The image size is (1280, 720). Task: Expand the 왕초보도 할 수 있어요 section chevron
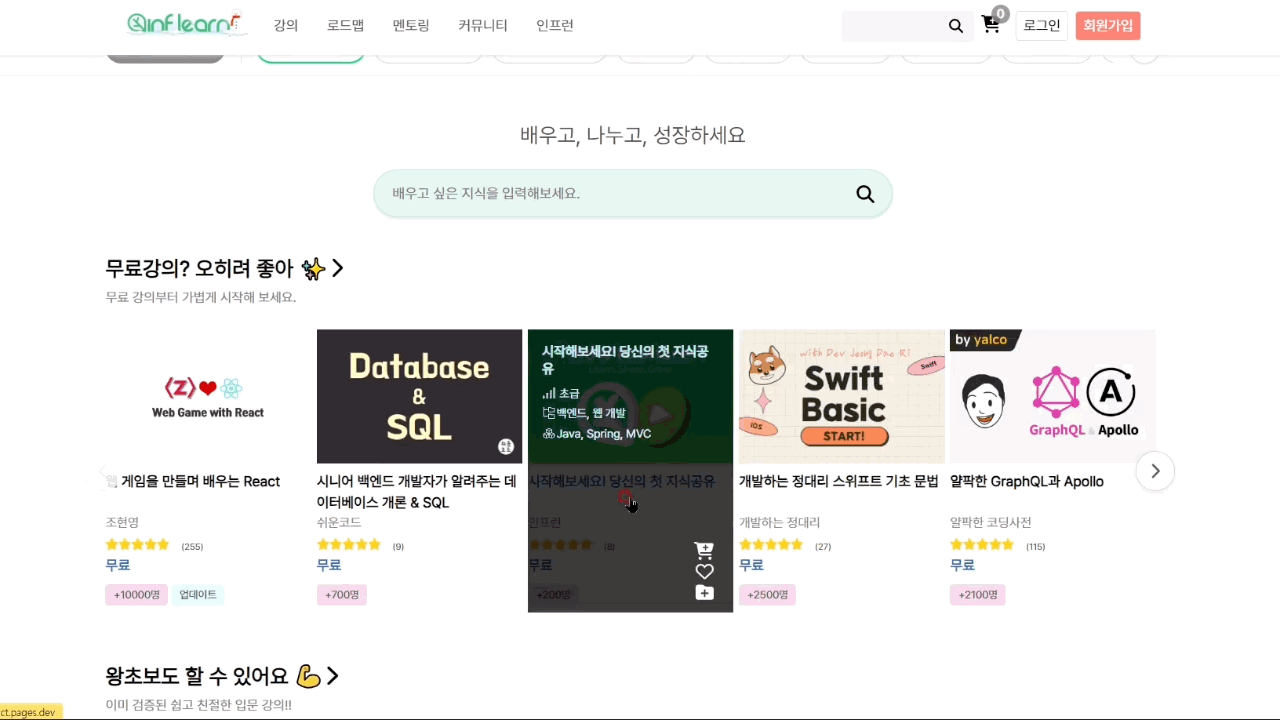(x=333, y=676)
